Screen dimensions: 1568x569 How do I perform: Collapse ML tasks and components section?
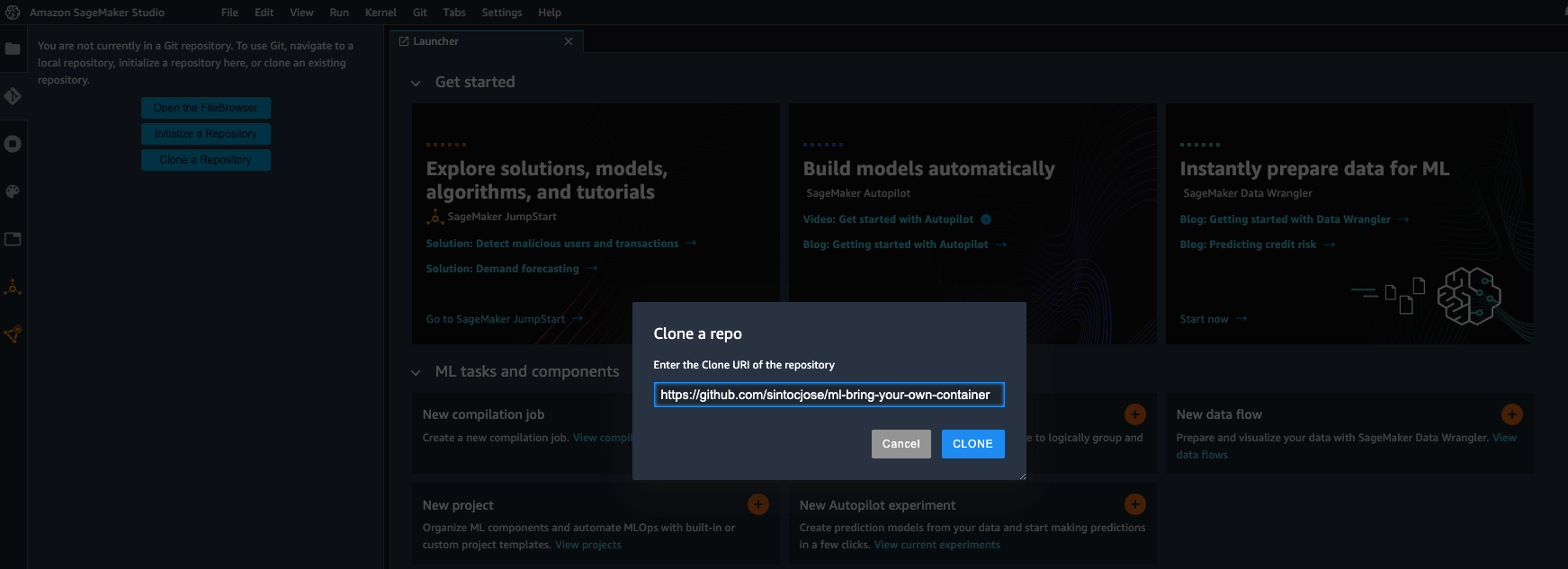point(416,372)
